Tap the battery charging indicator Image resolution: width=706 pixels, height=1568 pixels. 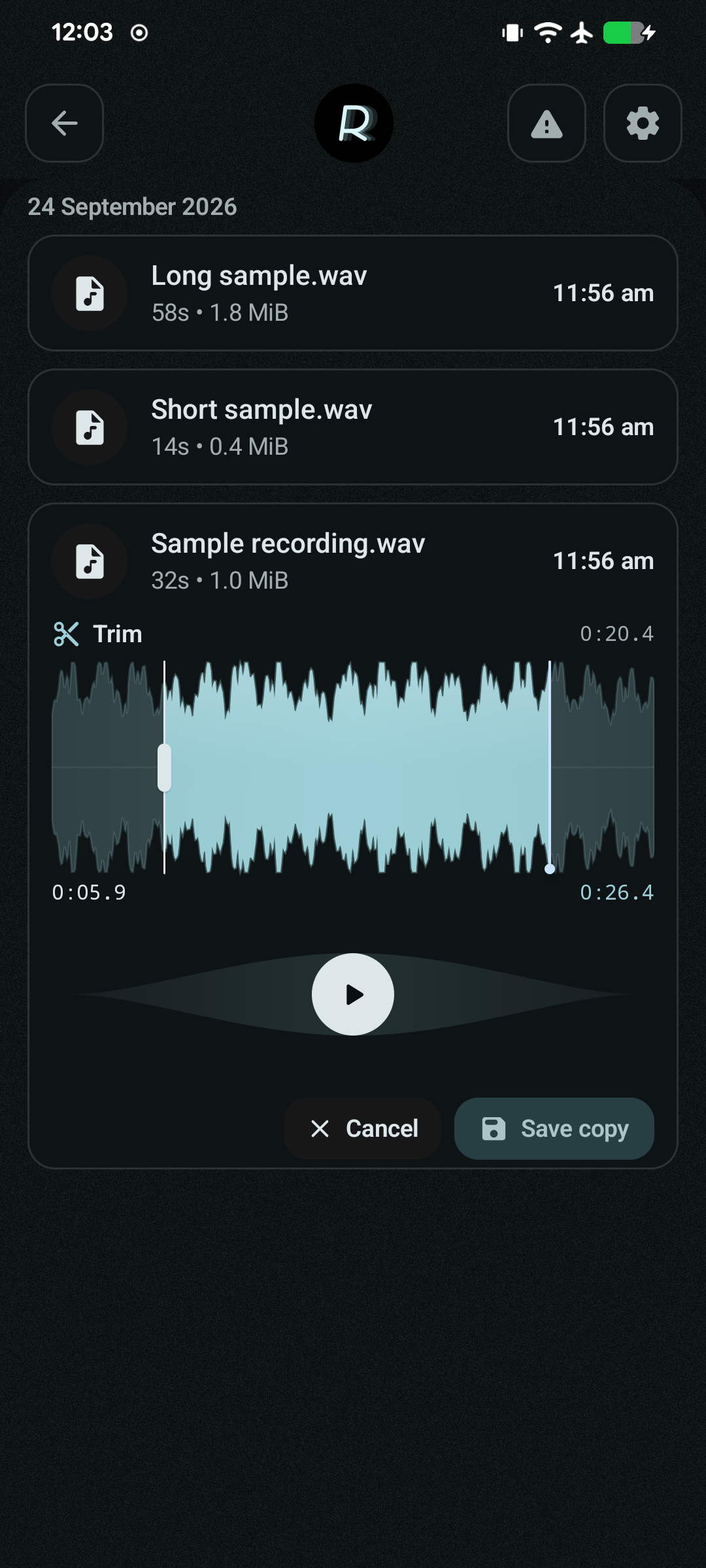(630, 33)
